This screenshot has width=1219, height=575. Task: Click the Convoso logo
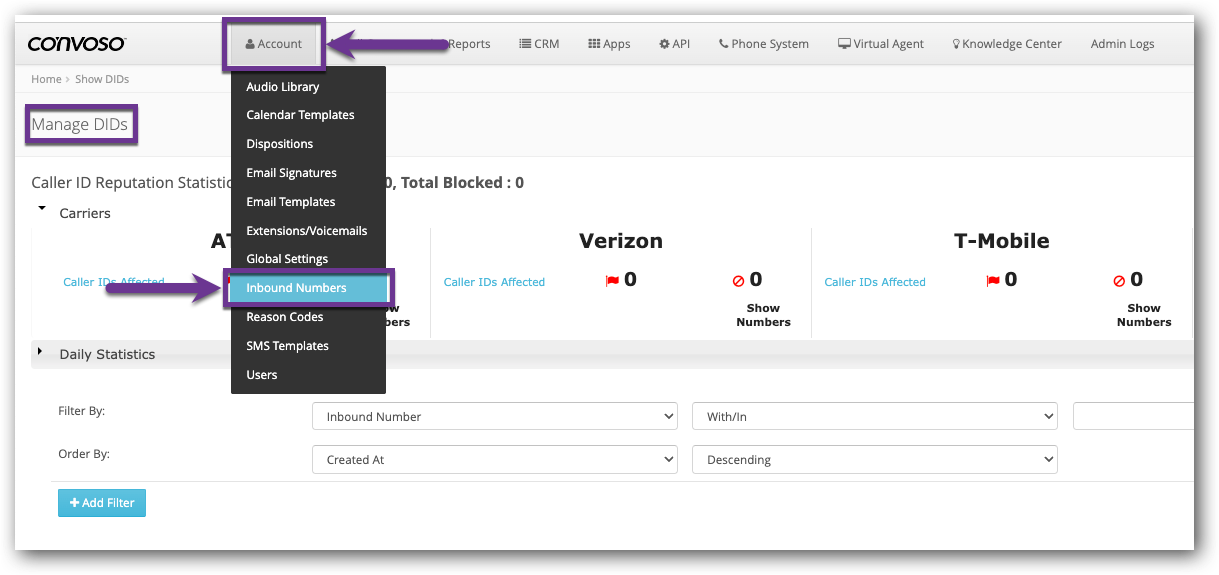click(76, 44)
